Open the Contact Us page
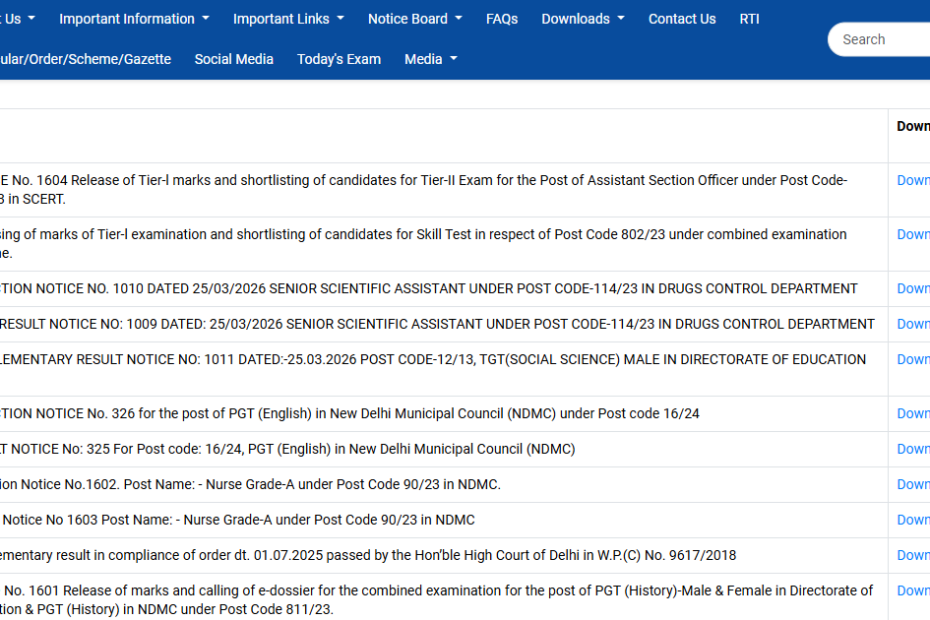The height and width of the screenshot is (620, 930). coord(682,19)
